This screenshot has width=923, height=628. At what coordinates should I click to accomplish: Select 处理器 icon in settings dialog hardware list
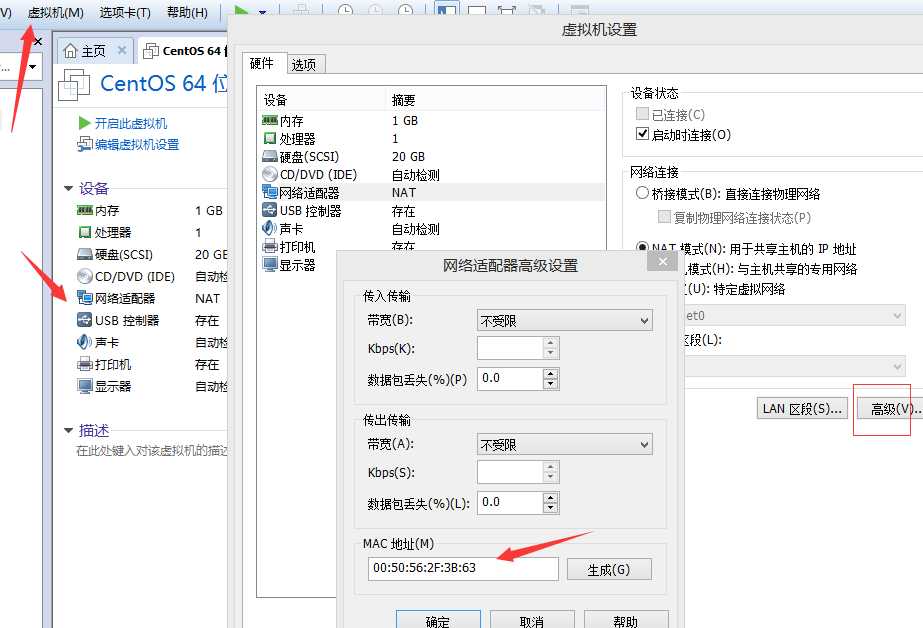(x=270, y=138)
